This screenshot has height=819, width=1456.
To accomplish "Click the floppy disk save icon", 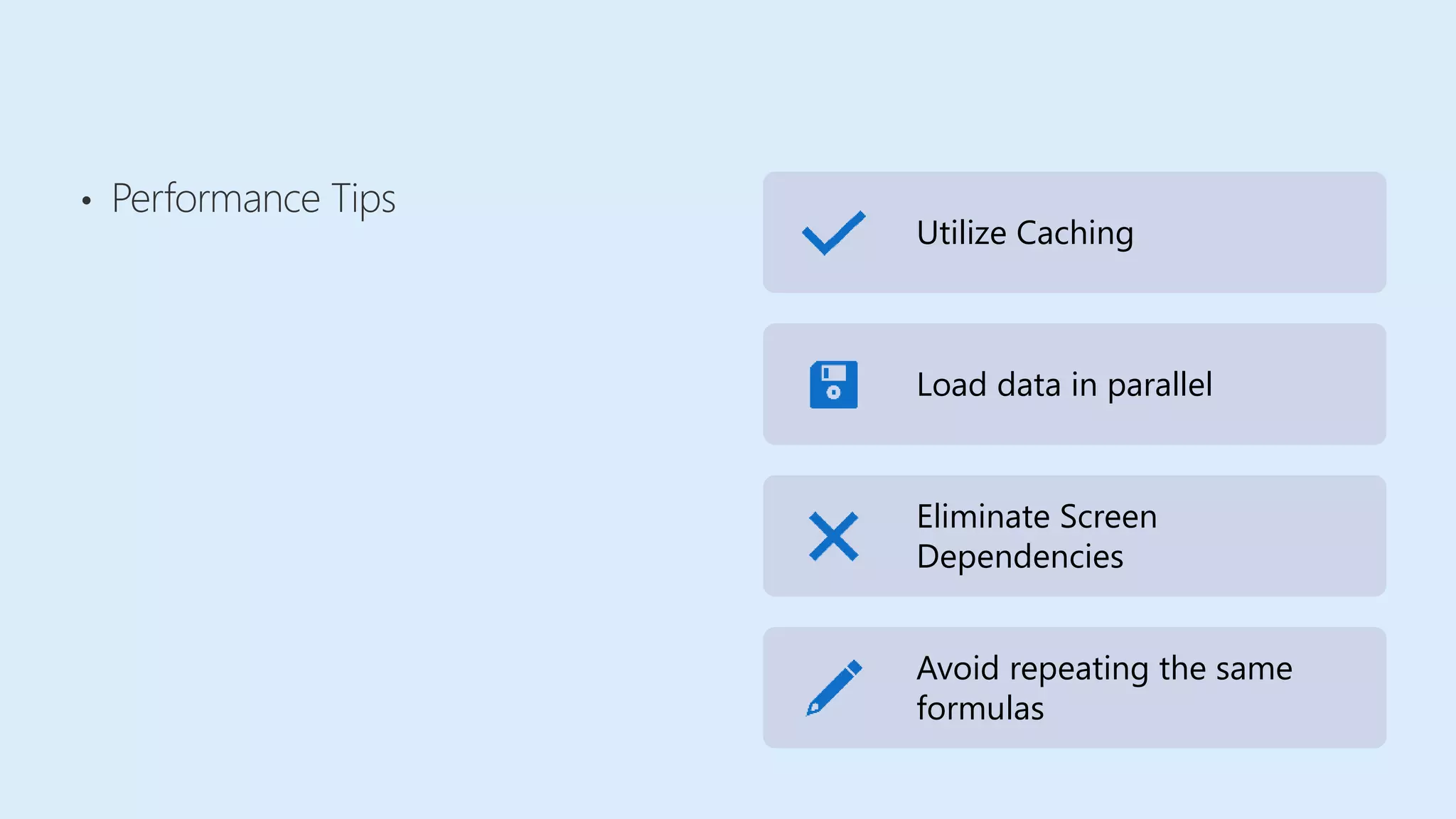I will (833, 385).
